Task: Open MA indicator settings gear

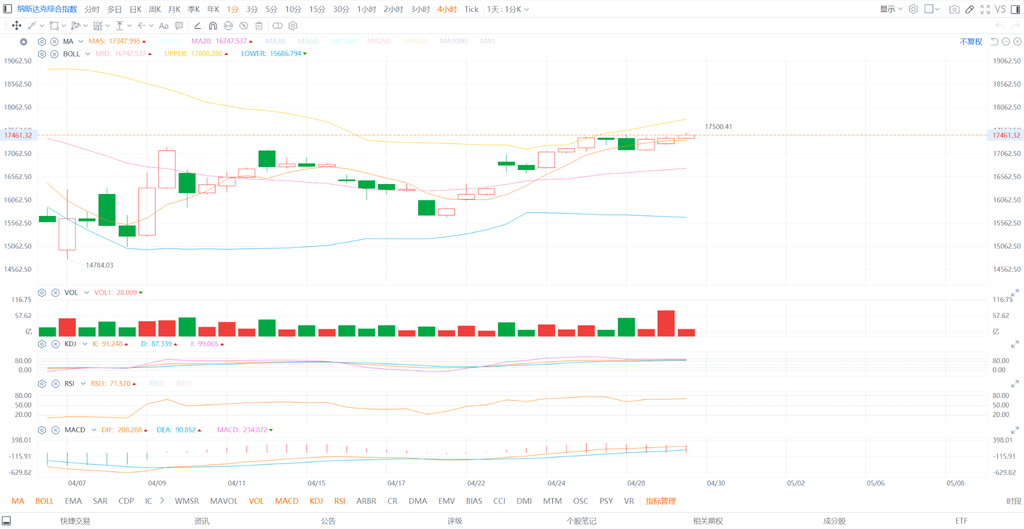Action: click(42, 41)
